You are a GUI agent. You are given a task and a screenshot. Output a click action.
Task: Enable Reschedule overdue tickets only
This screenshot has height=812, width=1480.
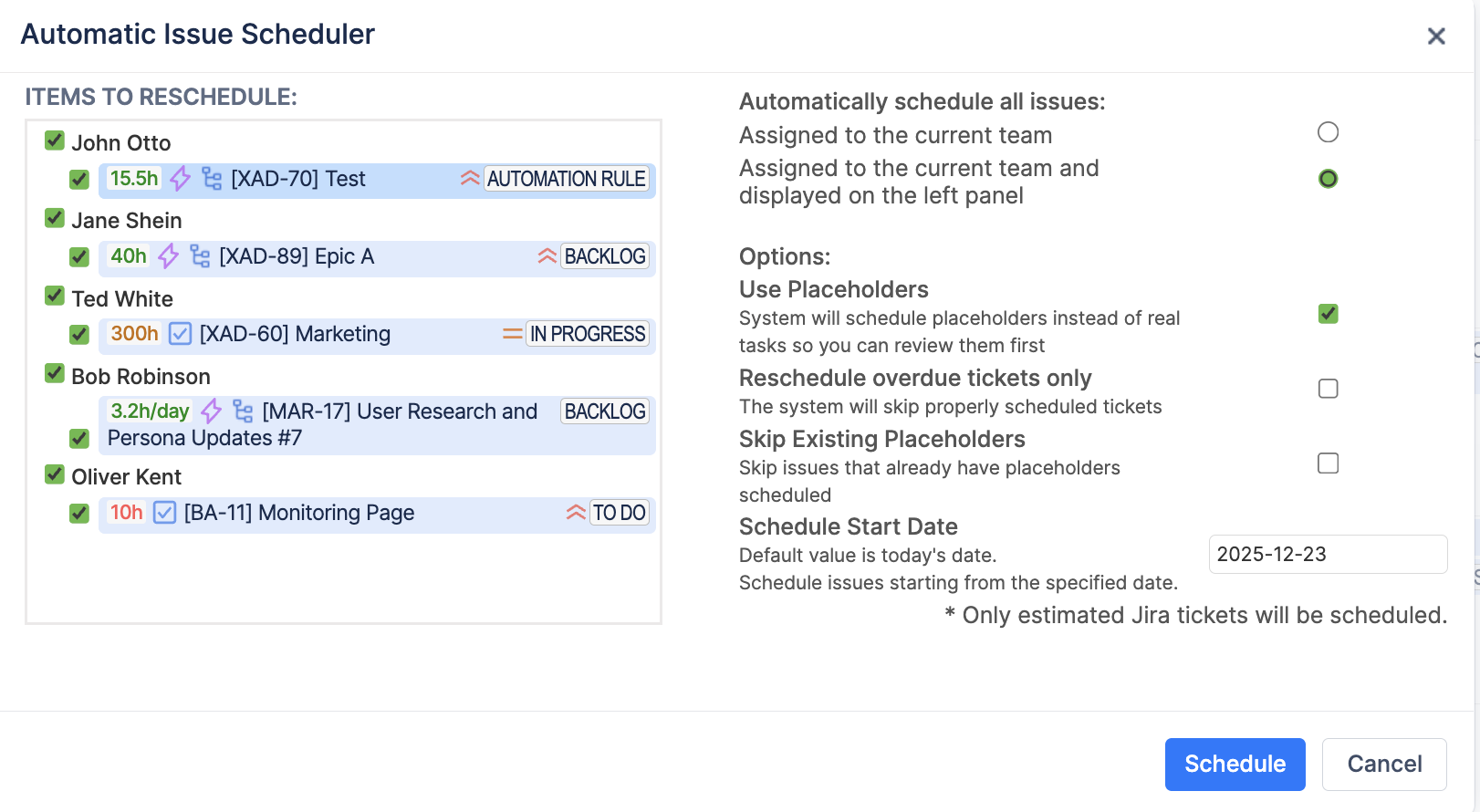pos(1328,389)
